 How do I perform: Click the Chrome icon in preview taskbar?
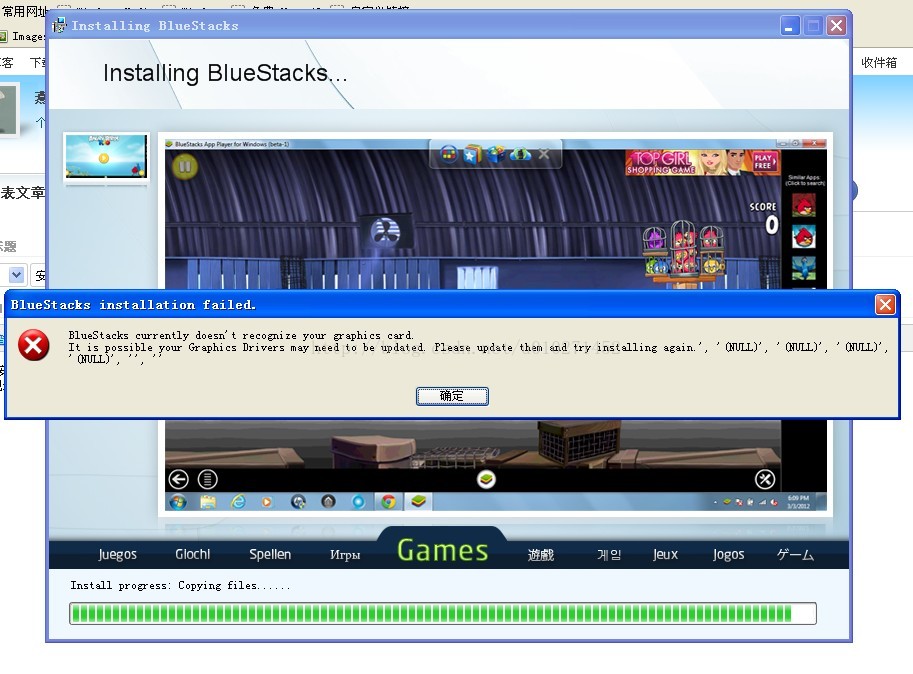tap(388, 501)
